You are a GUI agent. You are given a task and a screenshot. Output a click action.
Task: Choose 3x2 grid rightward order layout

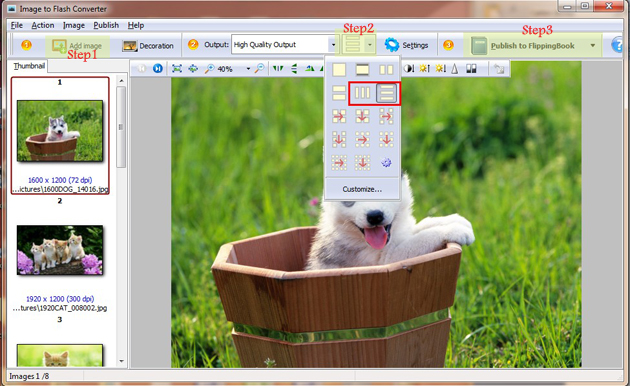(362, 140)
